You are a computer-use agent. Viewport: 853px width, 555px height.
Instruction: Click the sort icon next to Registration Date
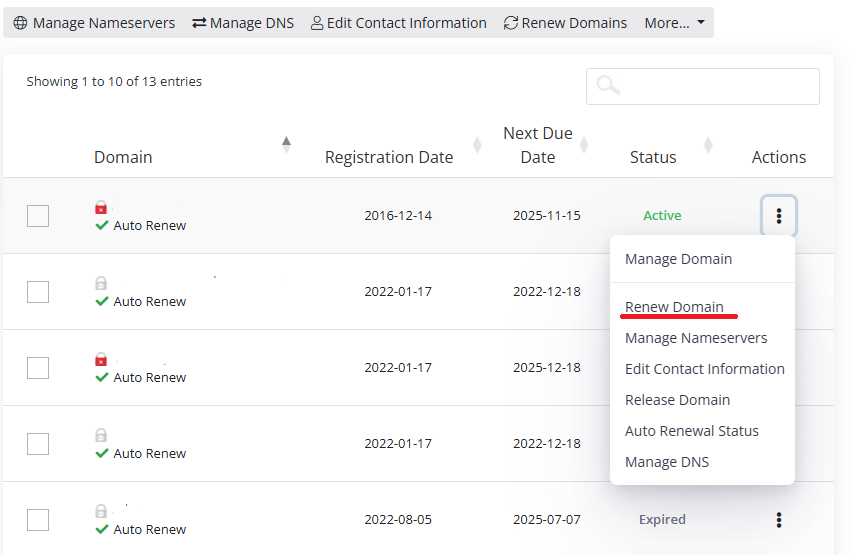[477, 145]
